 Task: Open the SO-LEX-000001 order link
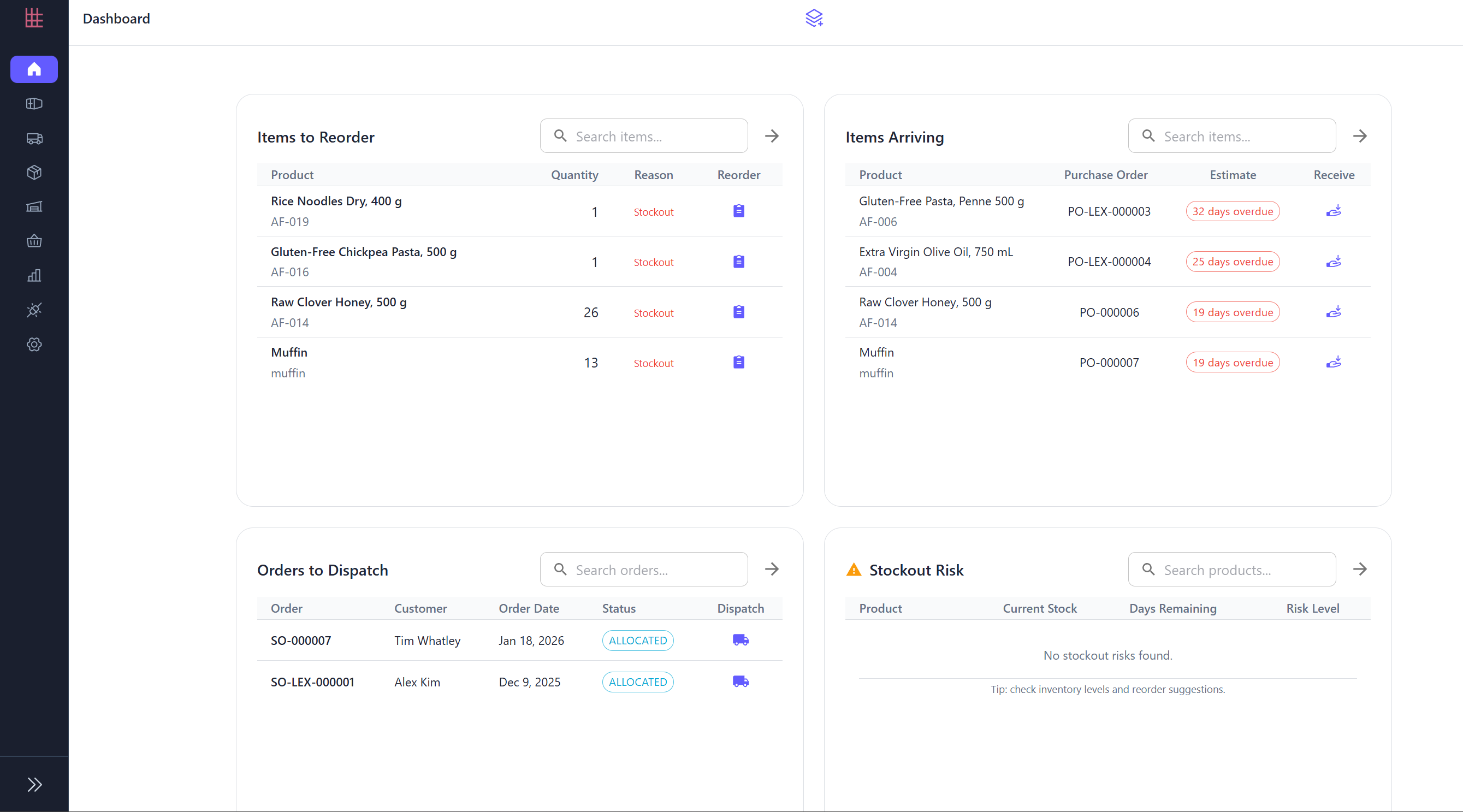312,682
